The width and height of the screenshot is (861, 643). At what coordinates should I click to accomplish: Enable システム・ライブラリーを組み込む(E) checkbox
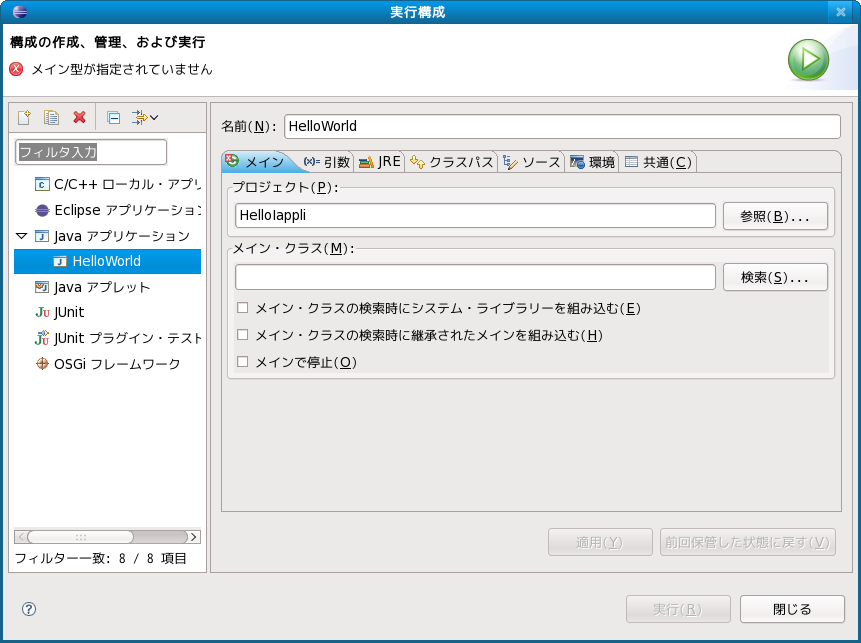243,308
